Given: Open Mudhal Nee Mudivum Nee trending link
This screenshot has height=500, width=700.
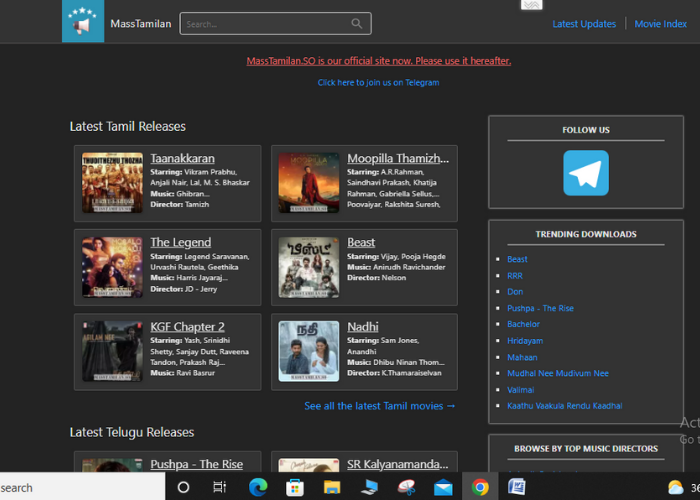Looking at the screenshot, I should (x=558, y=373).
